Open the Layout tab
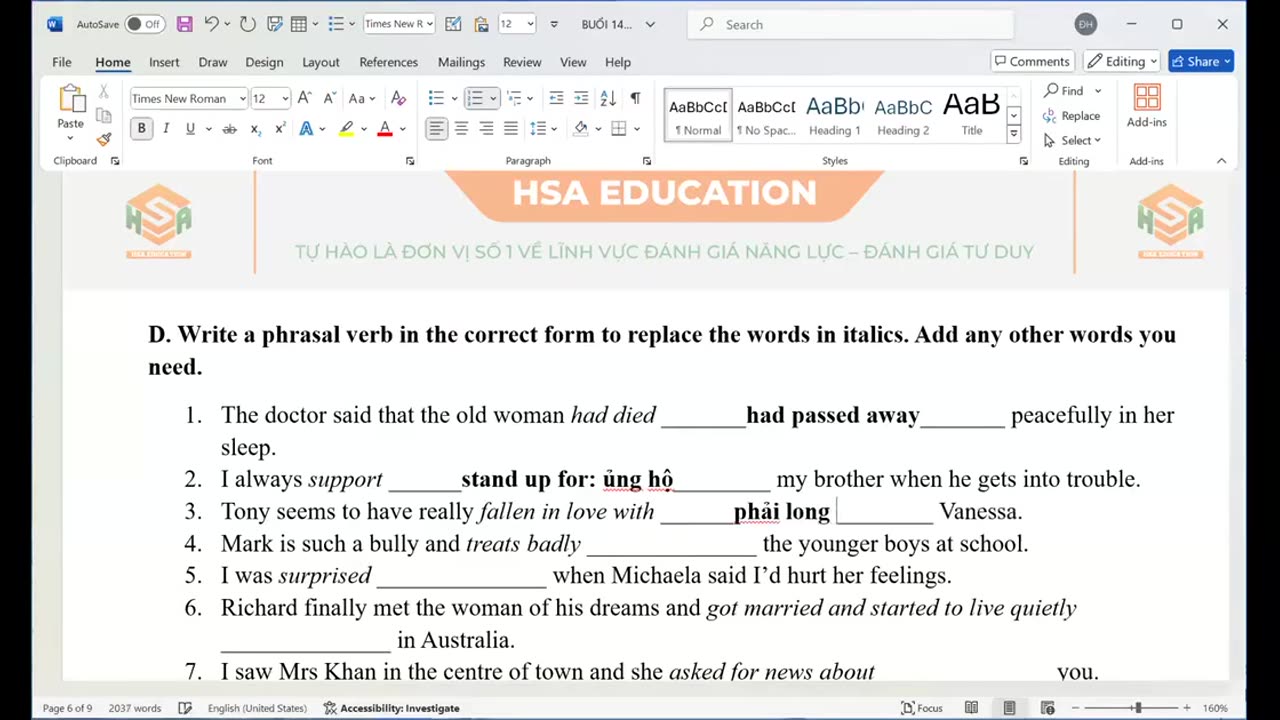 tap(321, 62)
